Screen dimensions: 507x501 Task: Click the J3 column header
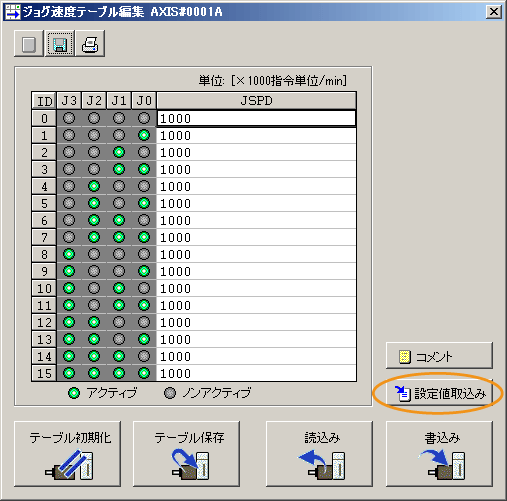click(69, 101)
